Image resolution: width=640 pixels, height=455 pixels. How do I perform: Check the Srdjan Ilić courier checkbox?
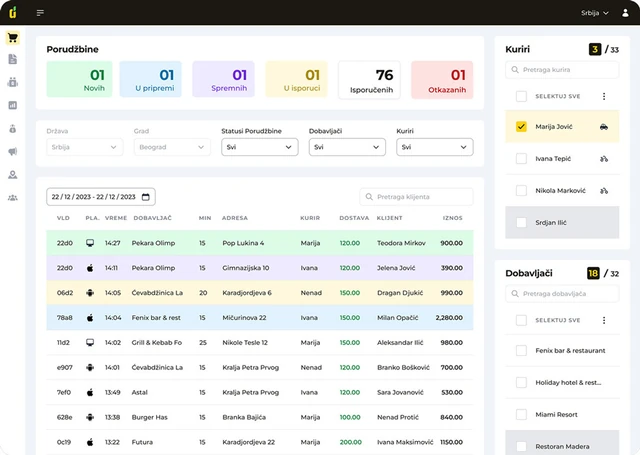point(521,222)
